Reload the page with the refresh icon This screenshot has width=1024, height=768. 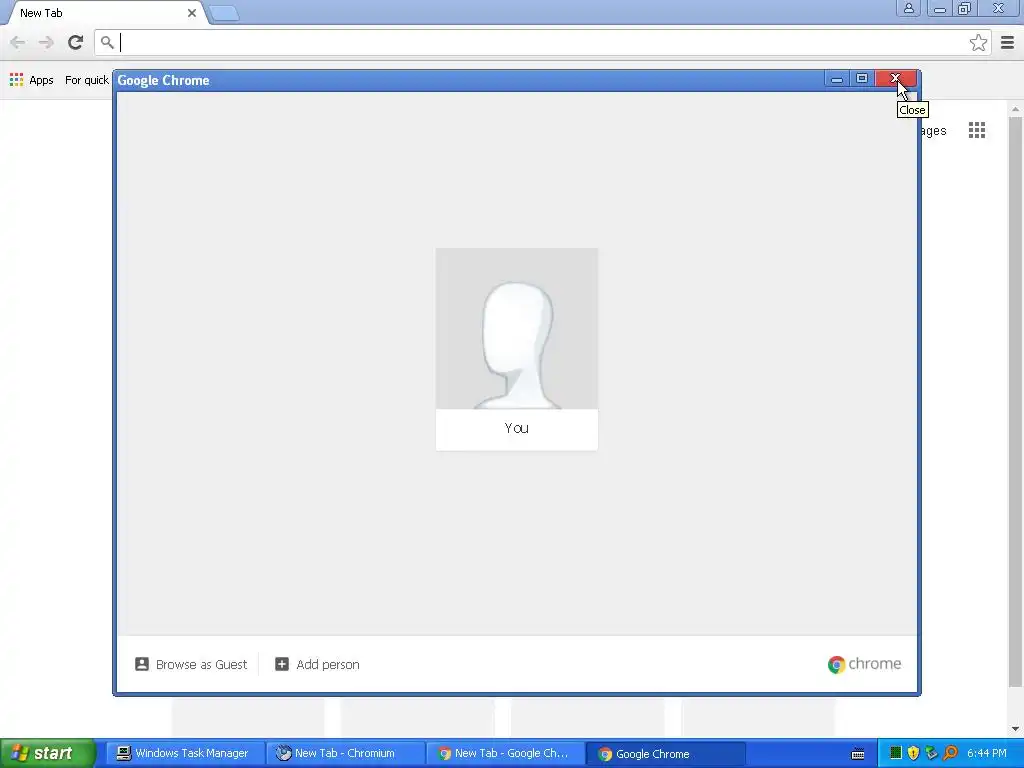click(x=76, y=42)
